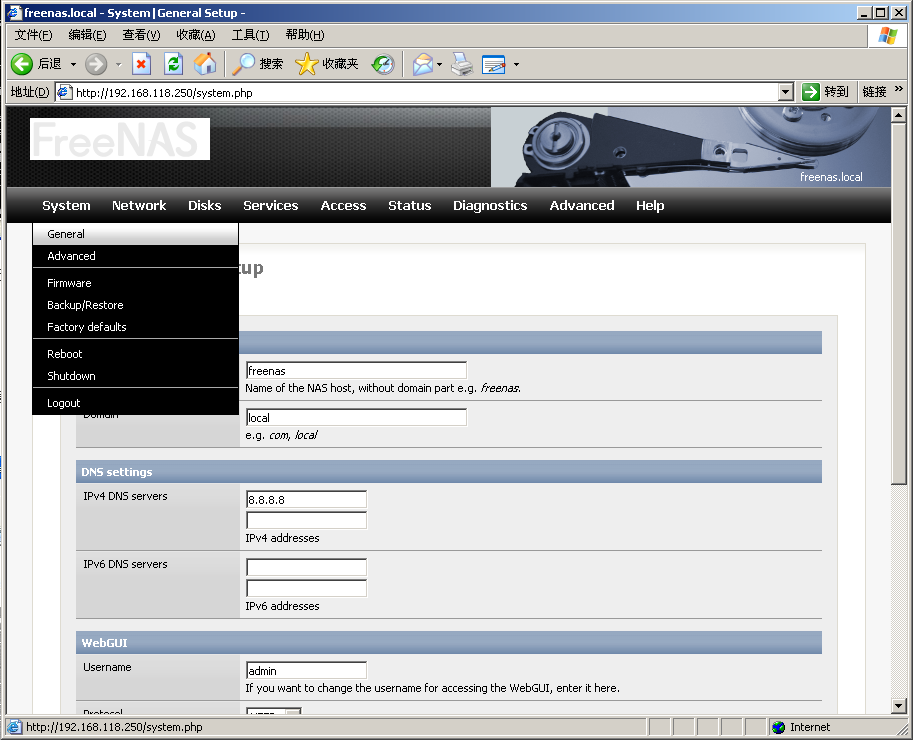Select Firmware in System submenu

coord(135,283)
